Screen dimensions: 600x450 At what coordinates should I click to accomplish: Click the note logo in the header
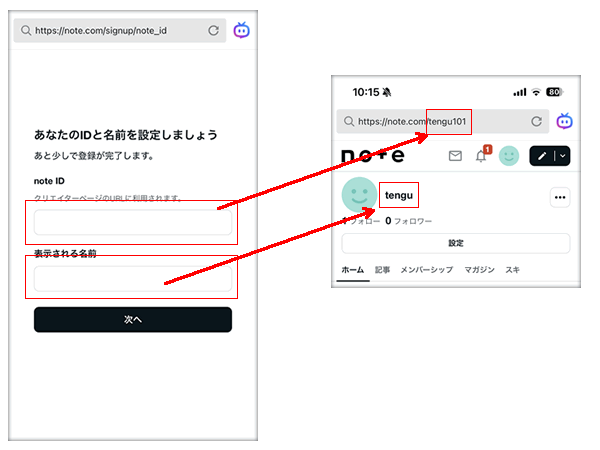[x=374, y=156]
